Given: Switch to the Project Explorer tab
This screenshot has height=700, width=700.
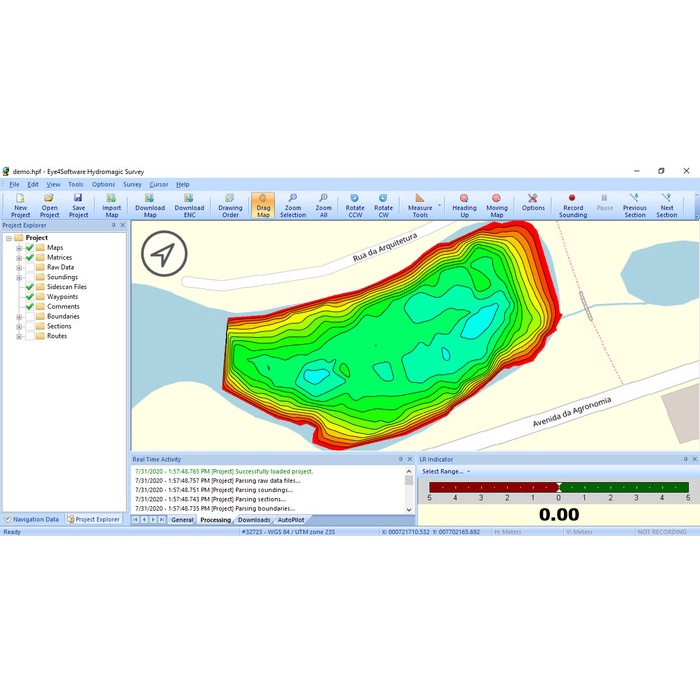Looking at the screenshot, I should (94, 519).
